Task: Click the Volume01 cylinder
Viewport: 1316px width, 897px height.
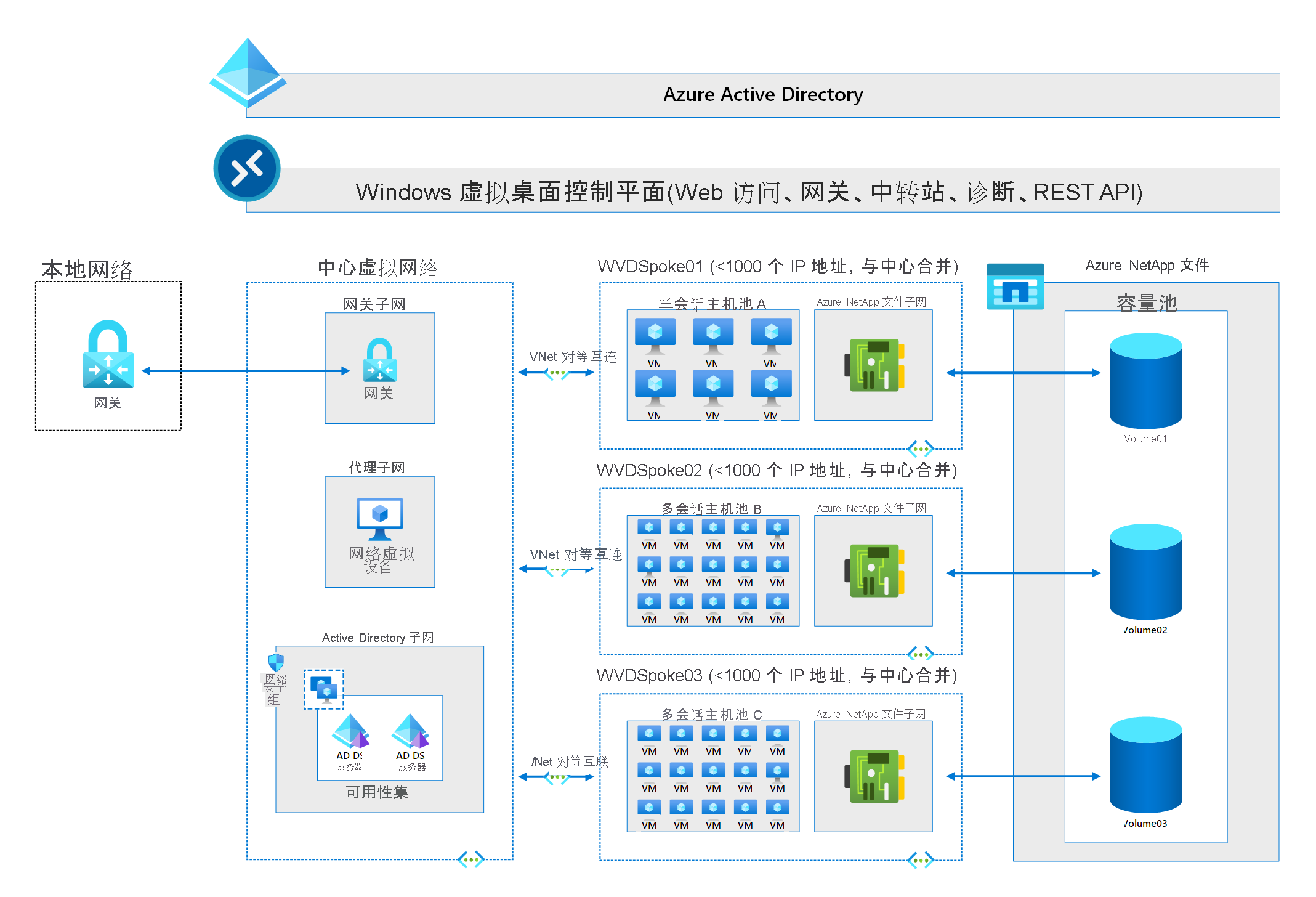Action: (x=1145, y=381)
